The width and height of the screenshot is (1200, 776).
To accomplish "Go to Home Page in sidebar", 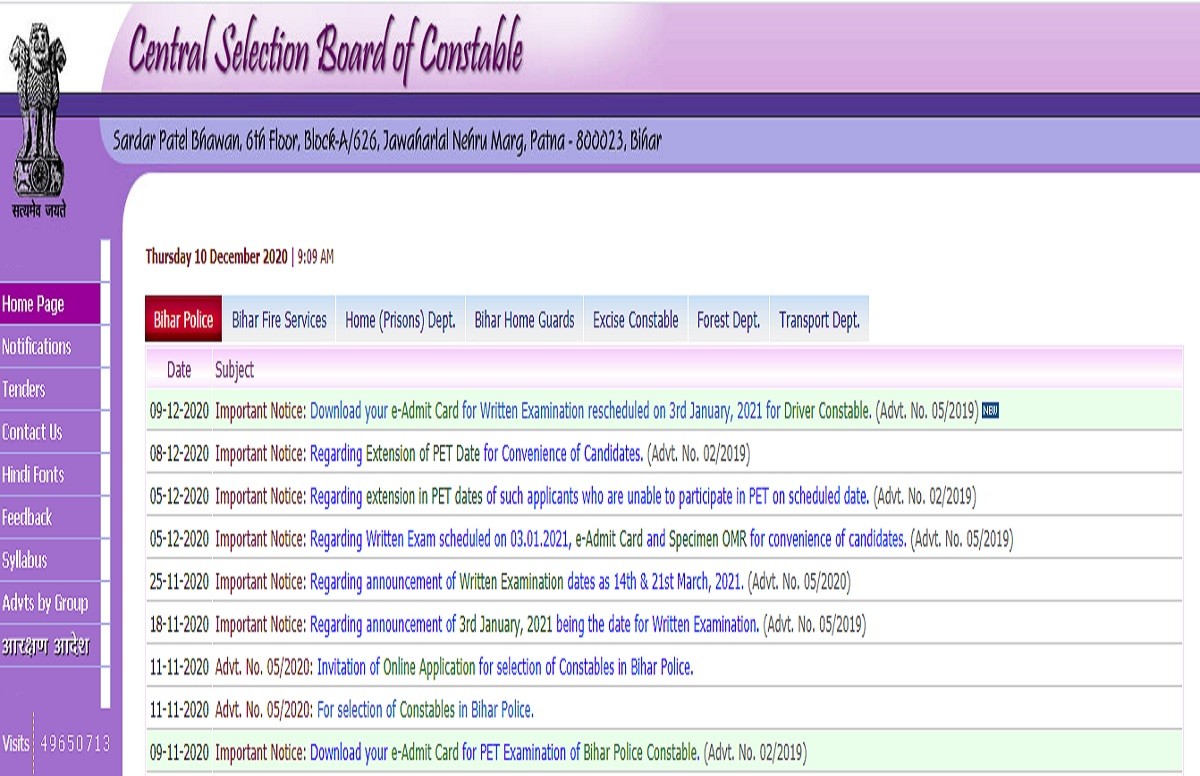I will pyautogui.click(x=33, y=305).
